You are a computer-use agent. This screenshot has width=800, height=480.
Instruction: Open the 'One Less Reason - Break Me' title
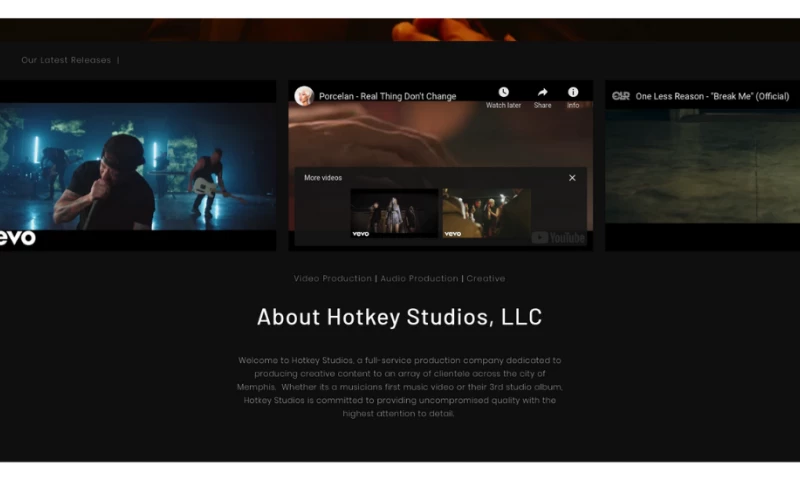click(712, 97)
